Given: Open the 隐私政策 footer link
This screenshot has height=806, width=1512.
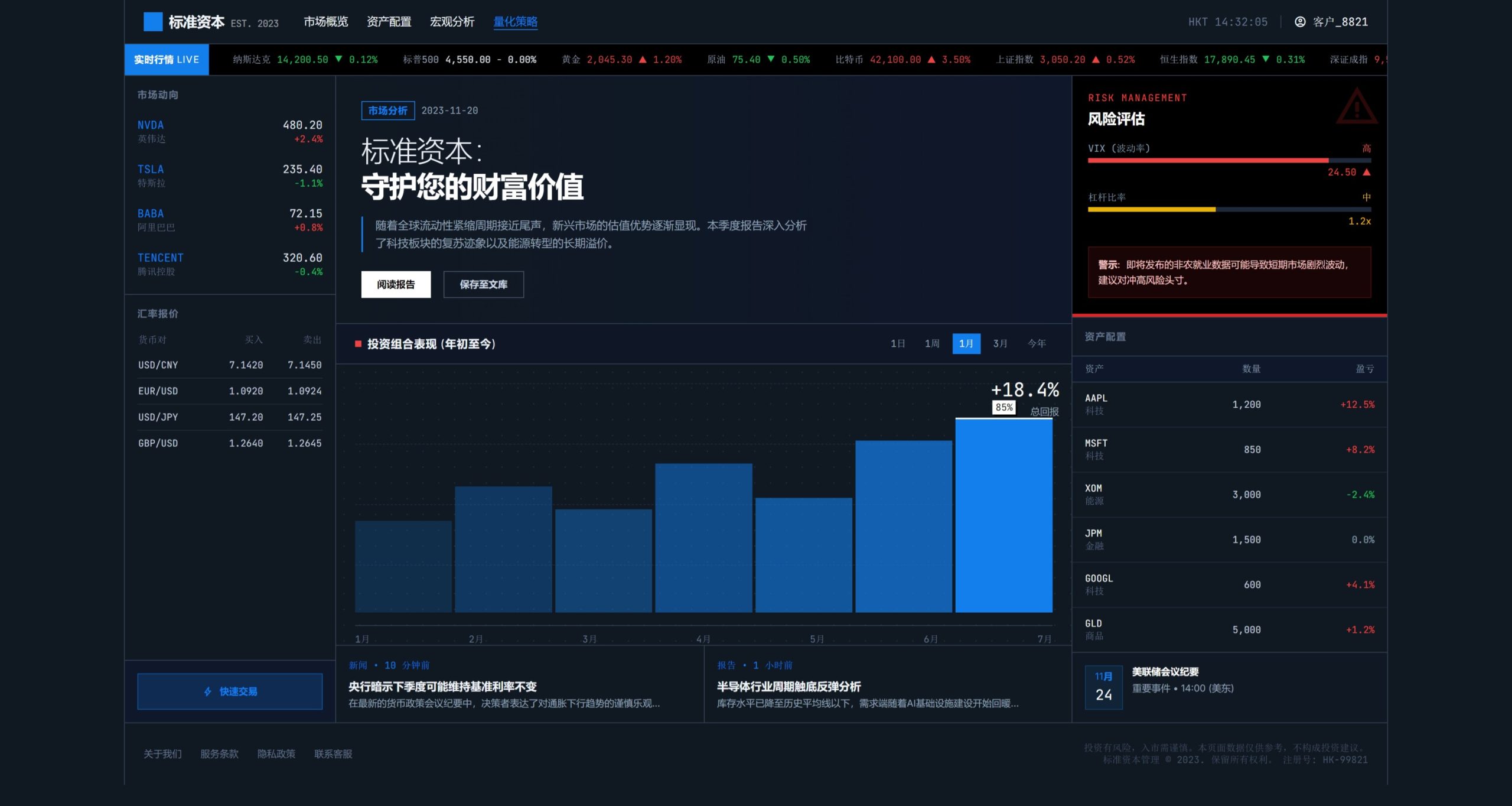Looking at the screenshot, I should tap(276, 754).
